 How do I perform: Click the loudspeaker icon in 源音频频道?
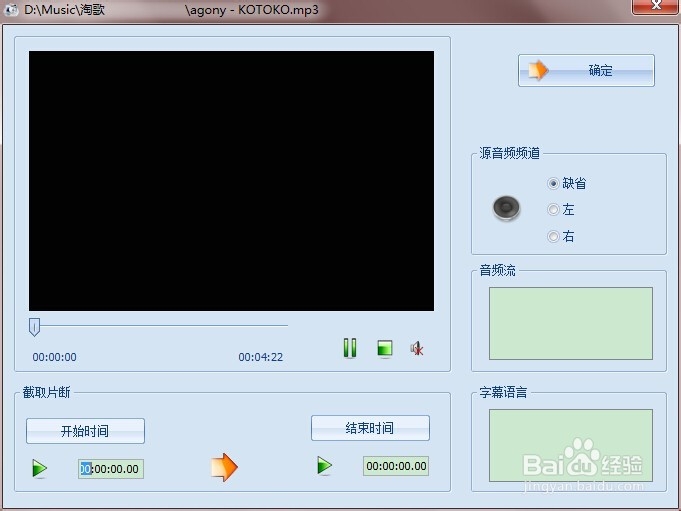506,208
